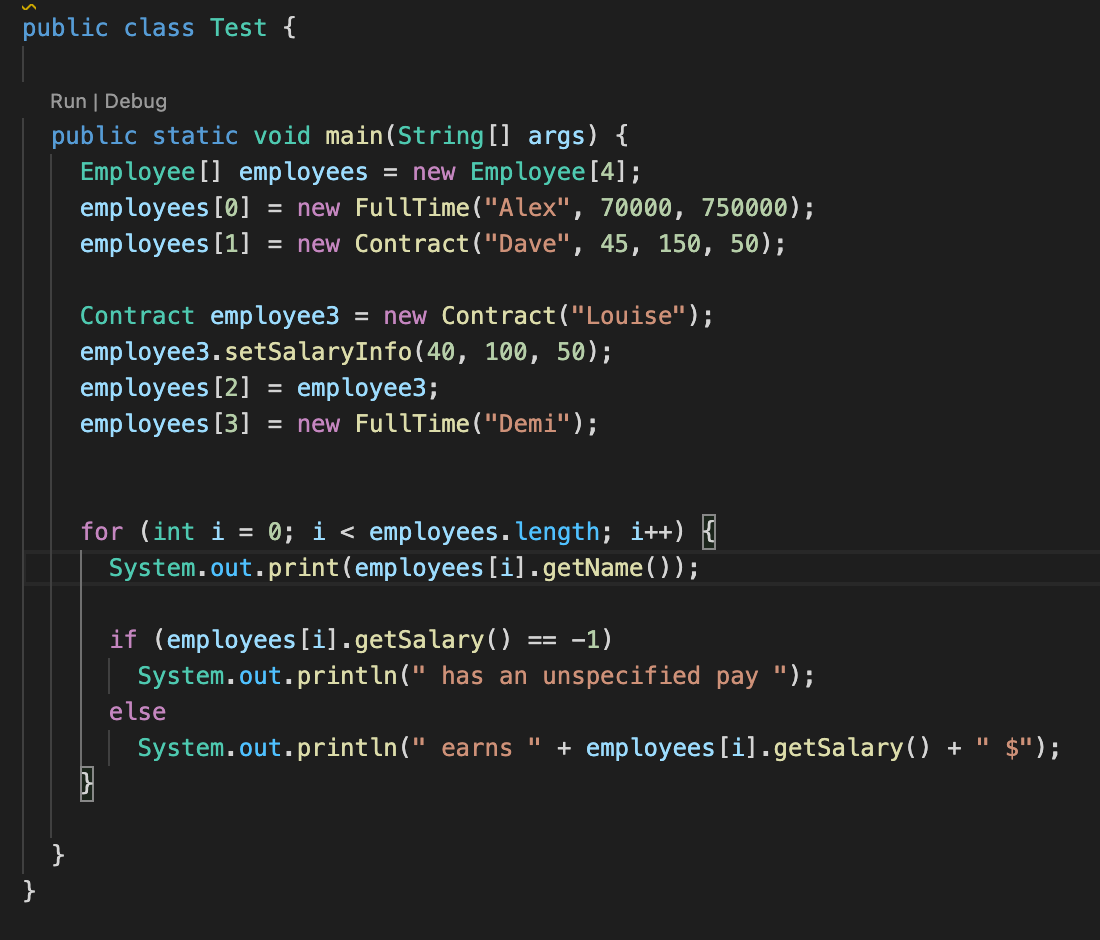Click the FullTime constructor call for Alex
Screen dimensions: 1100x940
coord(411,207)
